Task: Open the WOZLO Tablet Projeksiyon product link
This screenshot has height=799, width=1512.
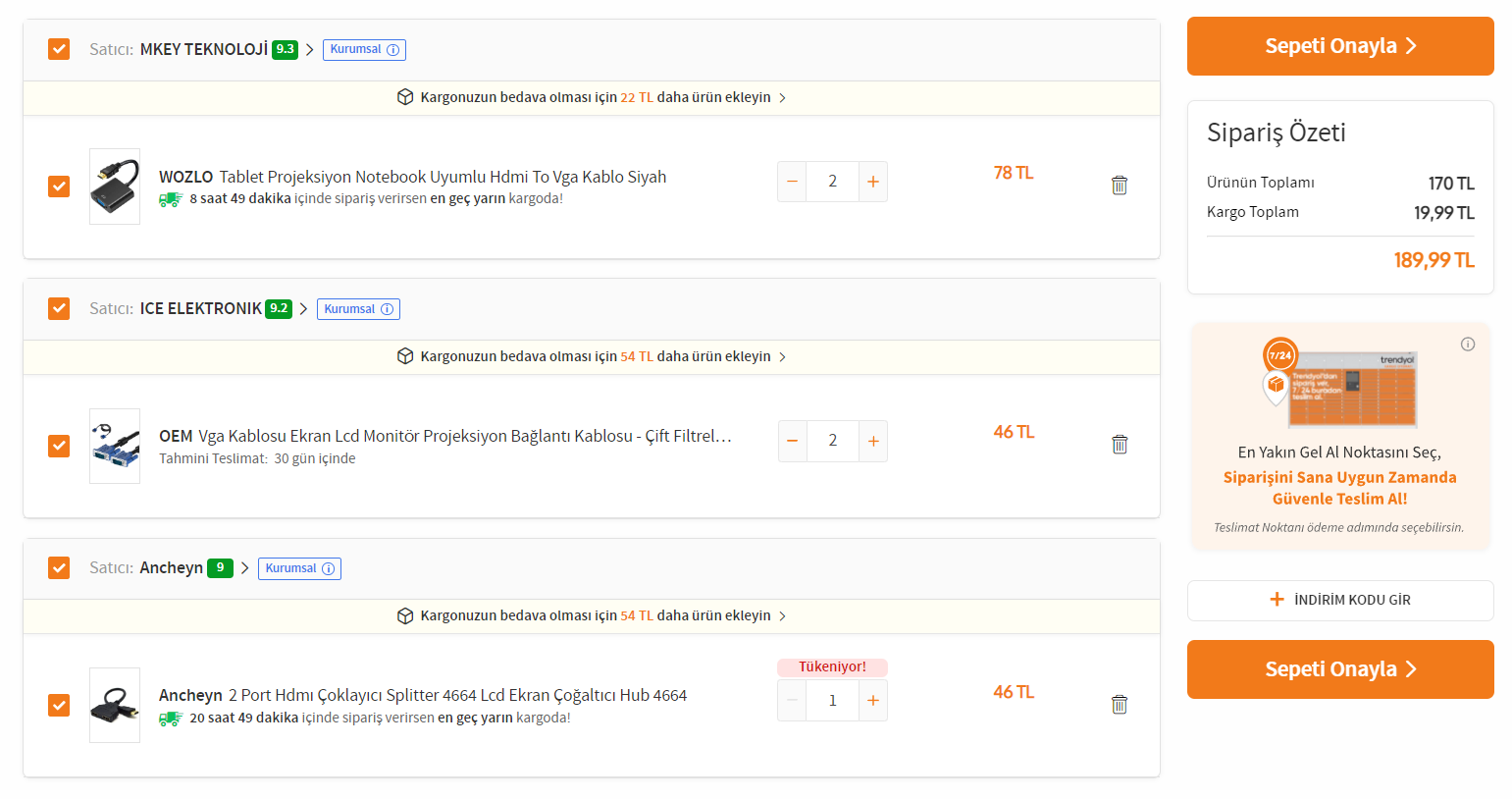Action: 413,177
